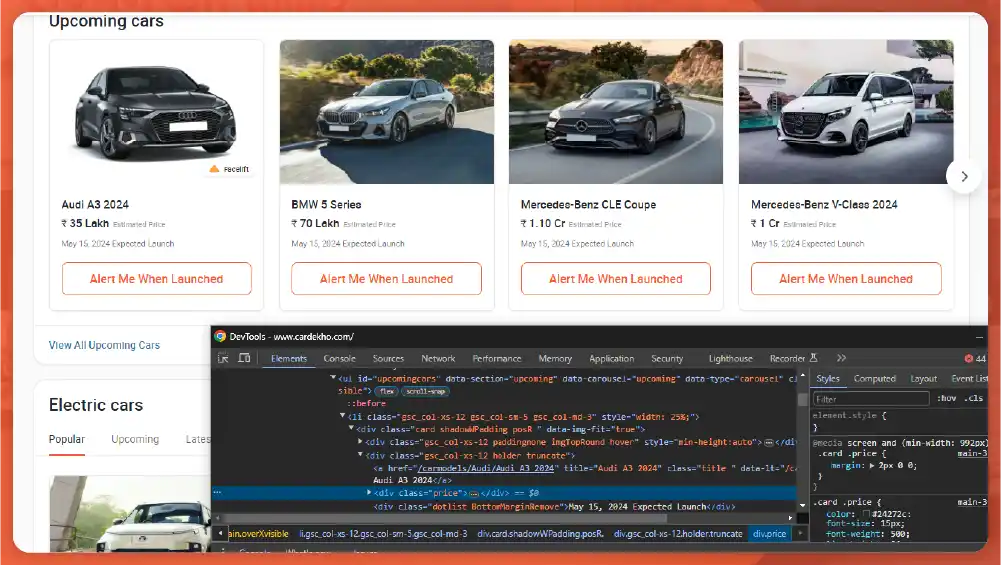Click the Chrome logo in the DevTools title bar
The height and width of the screenshot is (565, 1001).
pyautogui.click(x=220, y=336)
